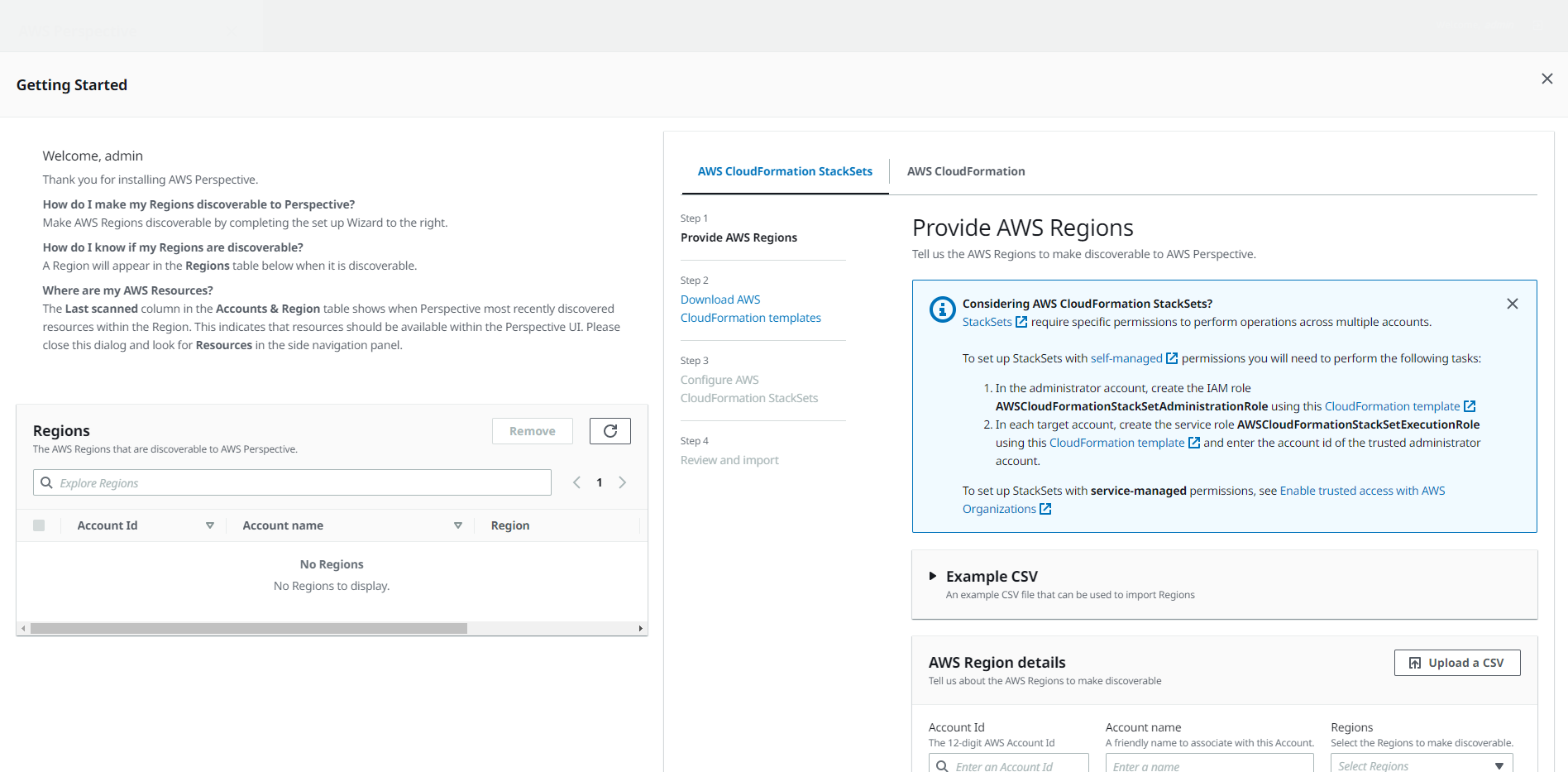Click external link icon after Organizations

1045,509
